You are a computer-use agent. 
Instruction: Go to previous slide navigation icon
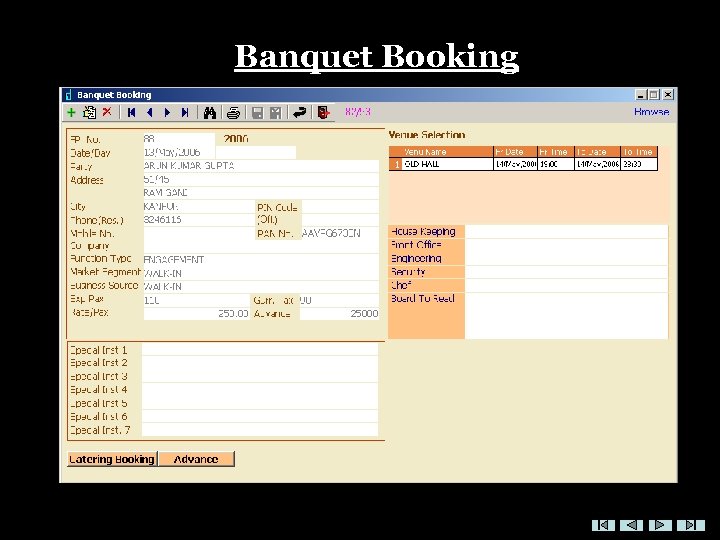point(631,525)
